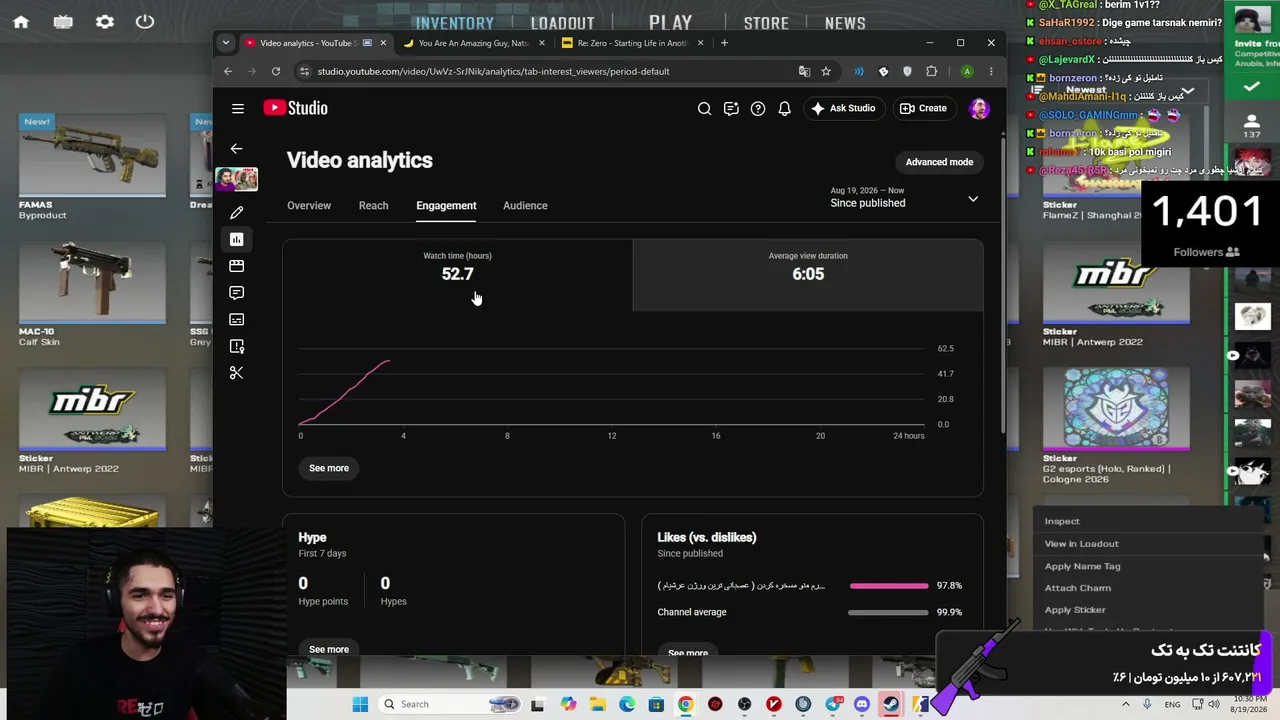Screen dimensions: 1280x720
Task: Switch to the Overview analytics tab
Action: coord(309,205)
